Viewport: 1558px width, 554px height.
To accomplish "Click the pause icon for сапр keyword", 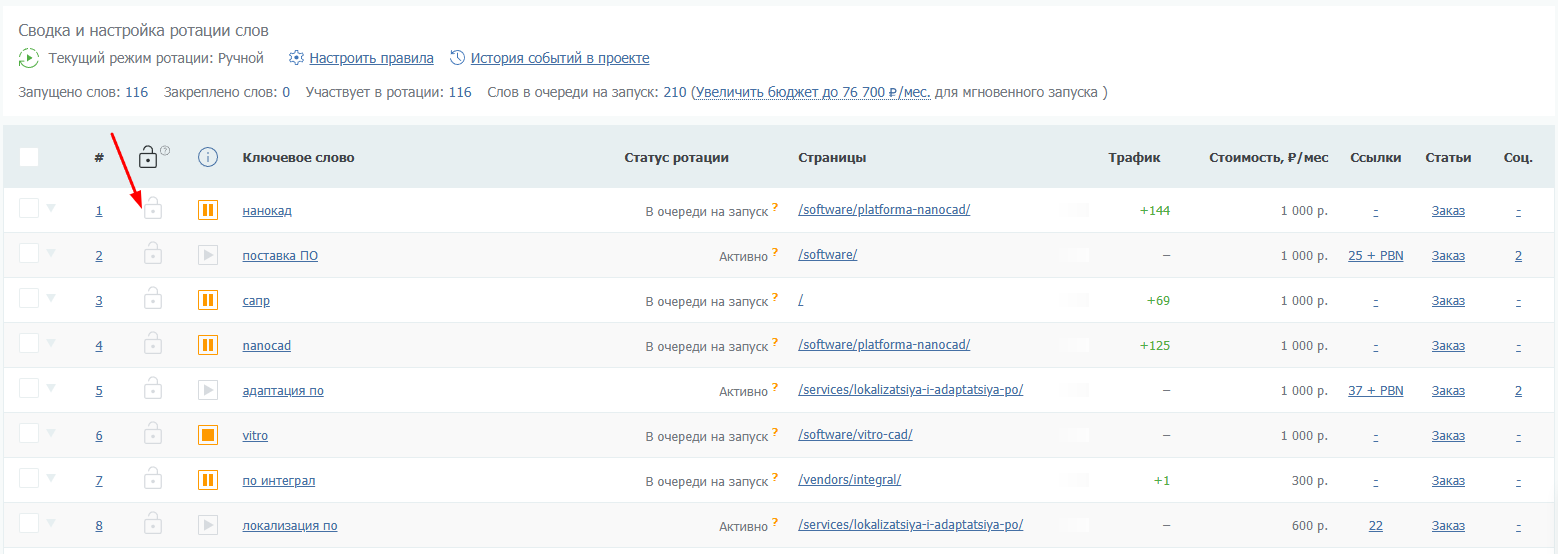I will (x=208, y=300).
